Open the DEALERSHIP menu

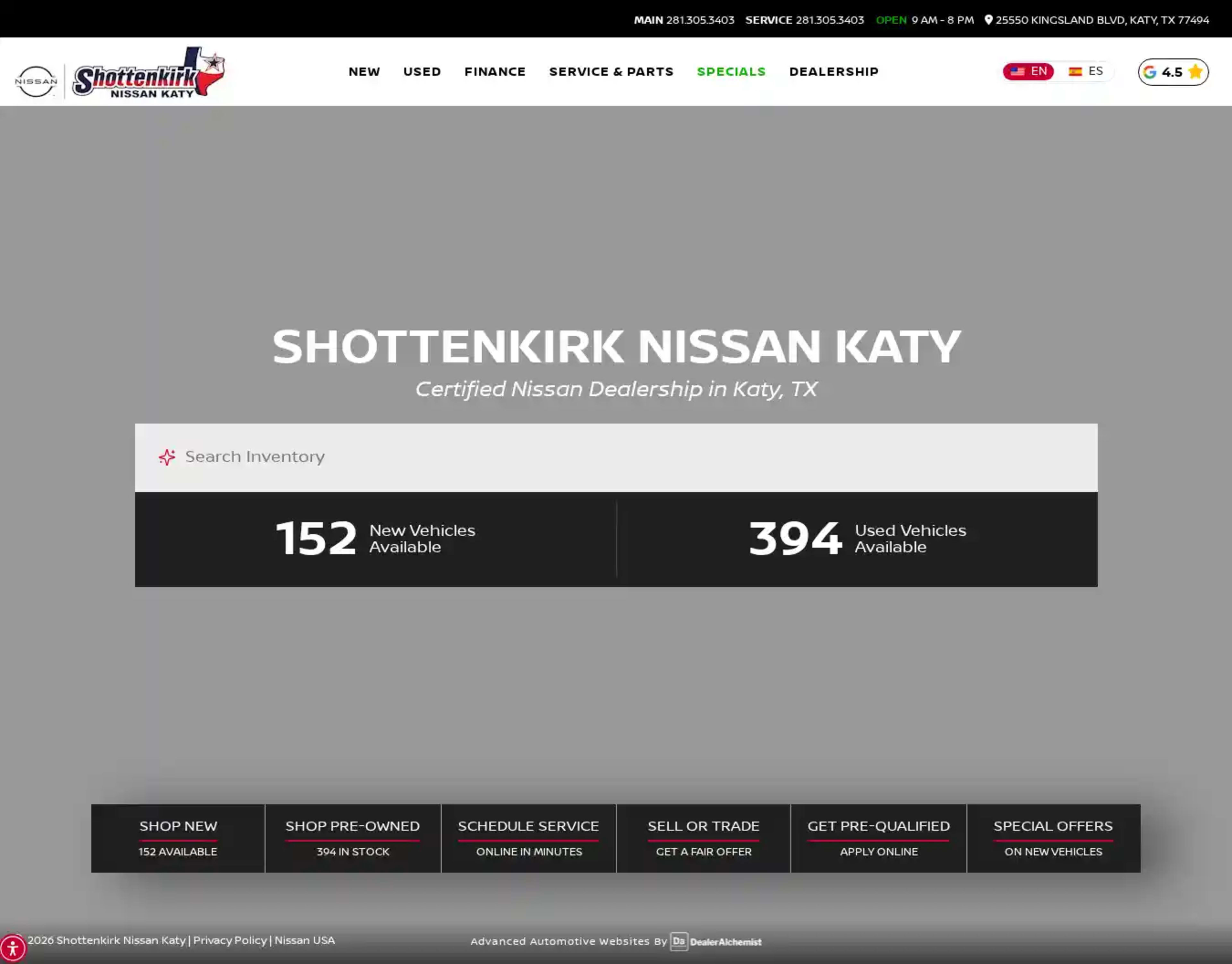pos(834,72)
